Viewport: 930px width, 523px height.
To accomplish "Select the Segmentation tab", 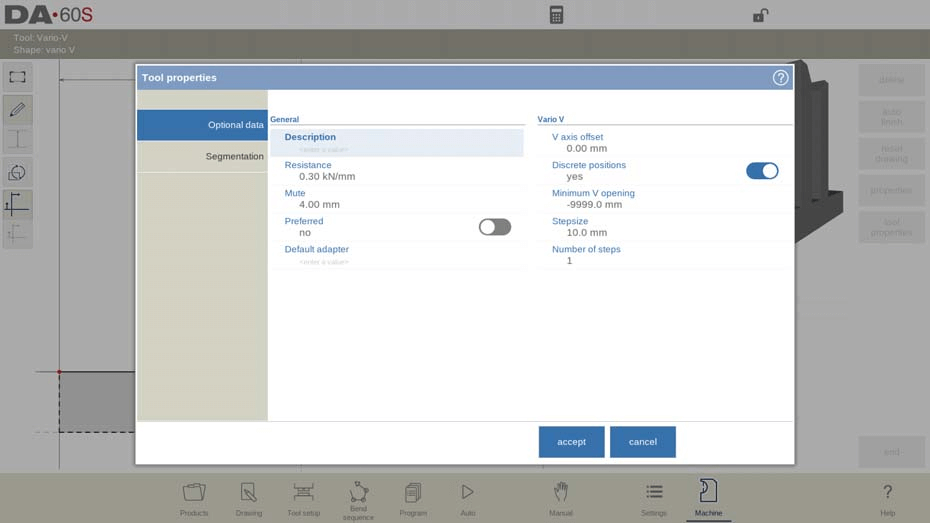I will pos(202,157).
